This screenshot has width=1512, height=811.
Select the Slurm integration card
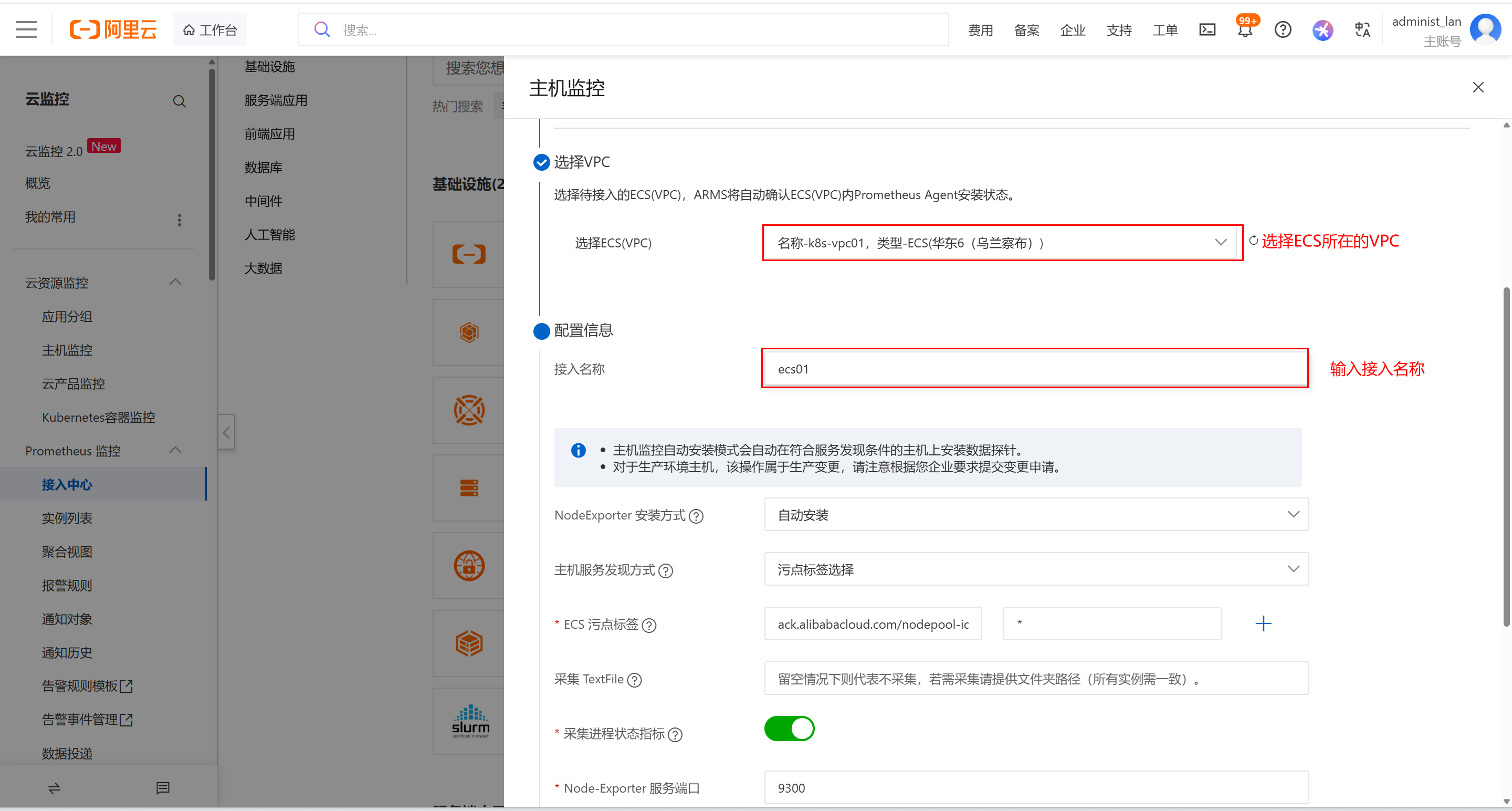point(468,721)
